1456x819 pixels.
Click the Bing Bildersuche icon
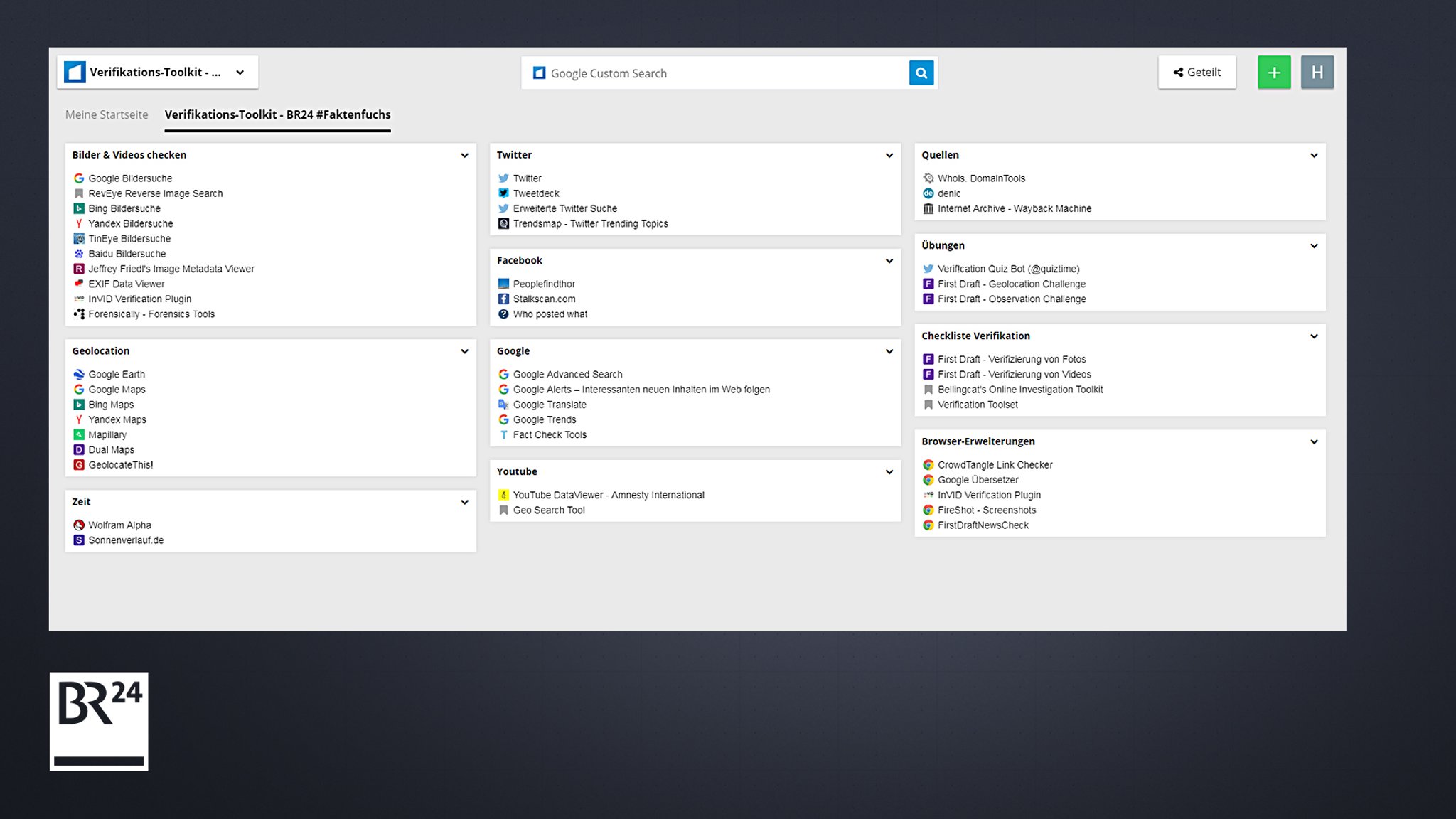click(x=79, y=208)
